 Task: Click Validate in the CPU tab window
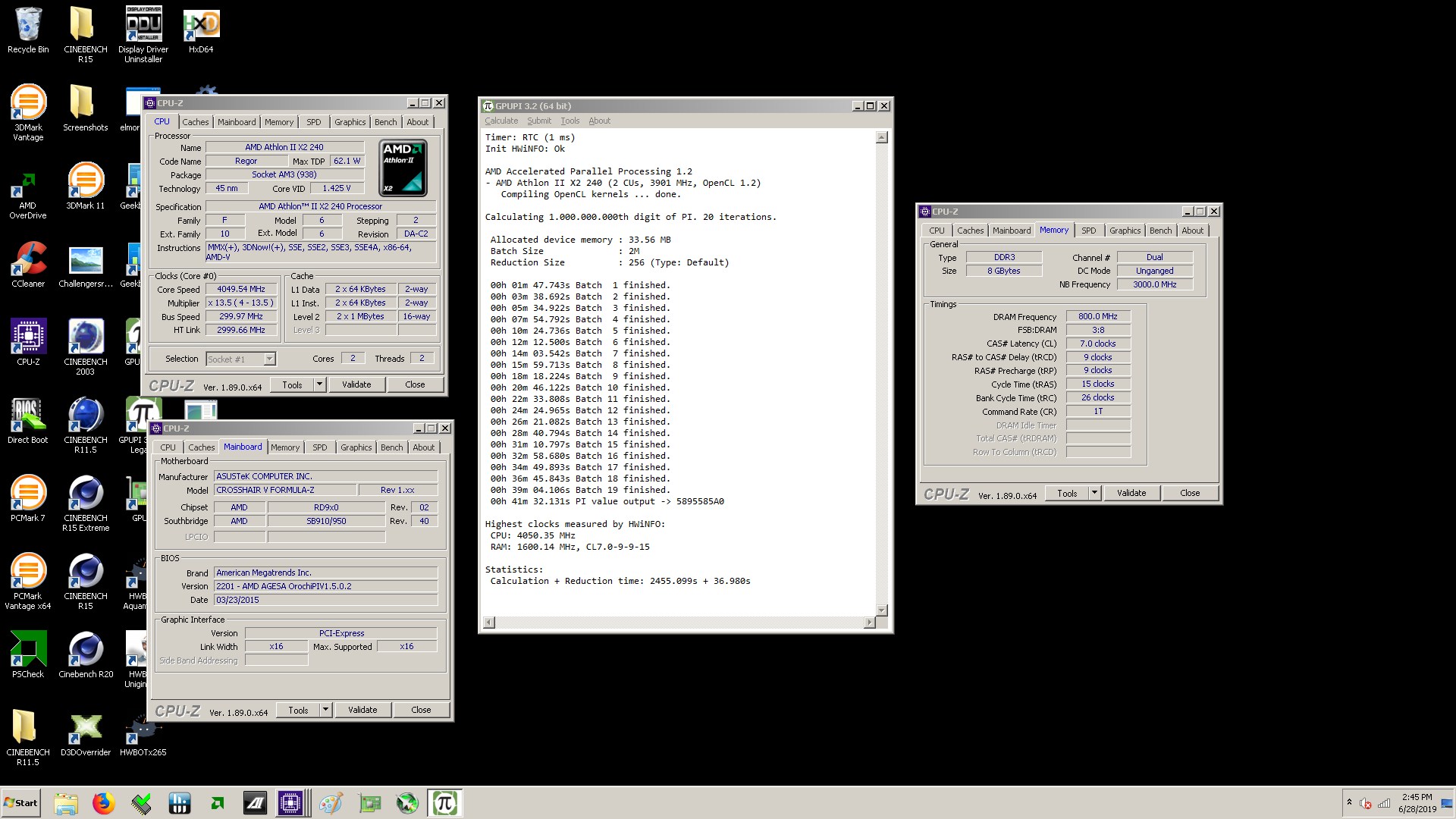click(x=356, y=384)
